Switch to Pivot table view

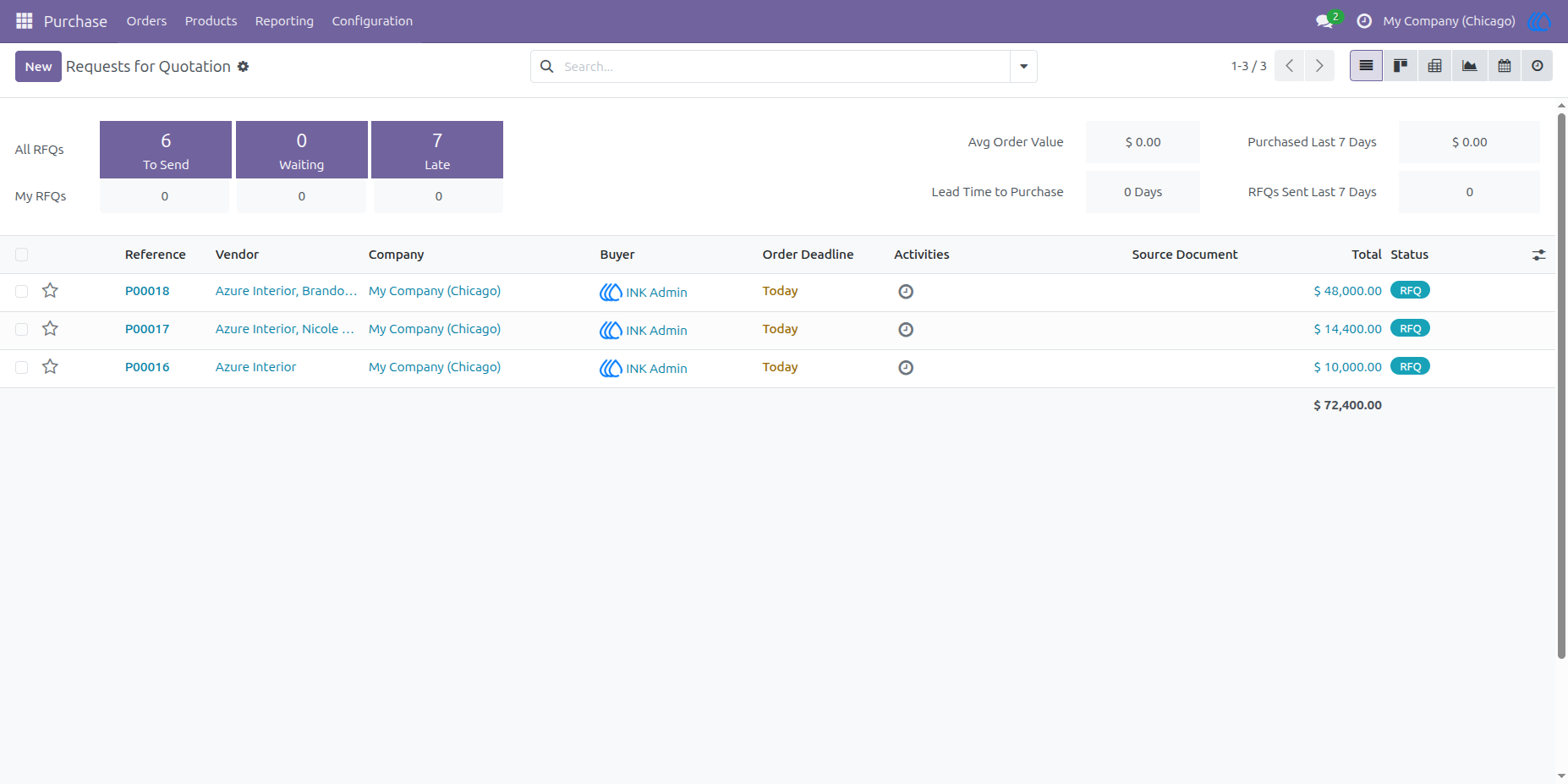(1435, 66)
